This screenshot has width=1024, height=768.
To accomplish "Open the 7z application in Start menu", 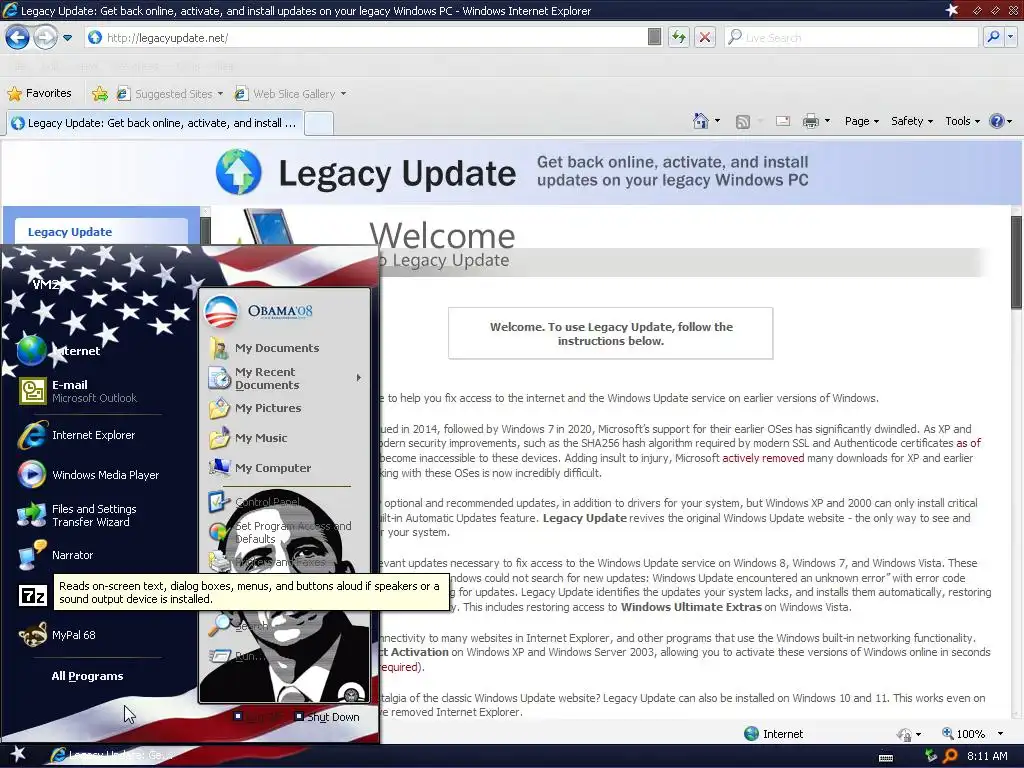I will 33,595.
